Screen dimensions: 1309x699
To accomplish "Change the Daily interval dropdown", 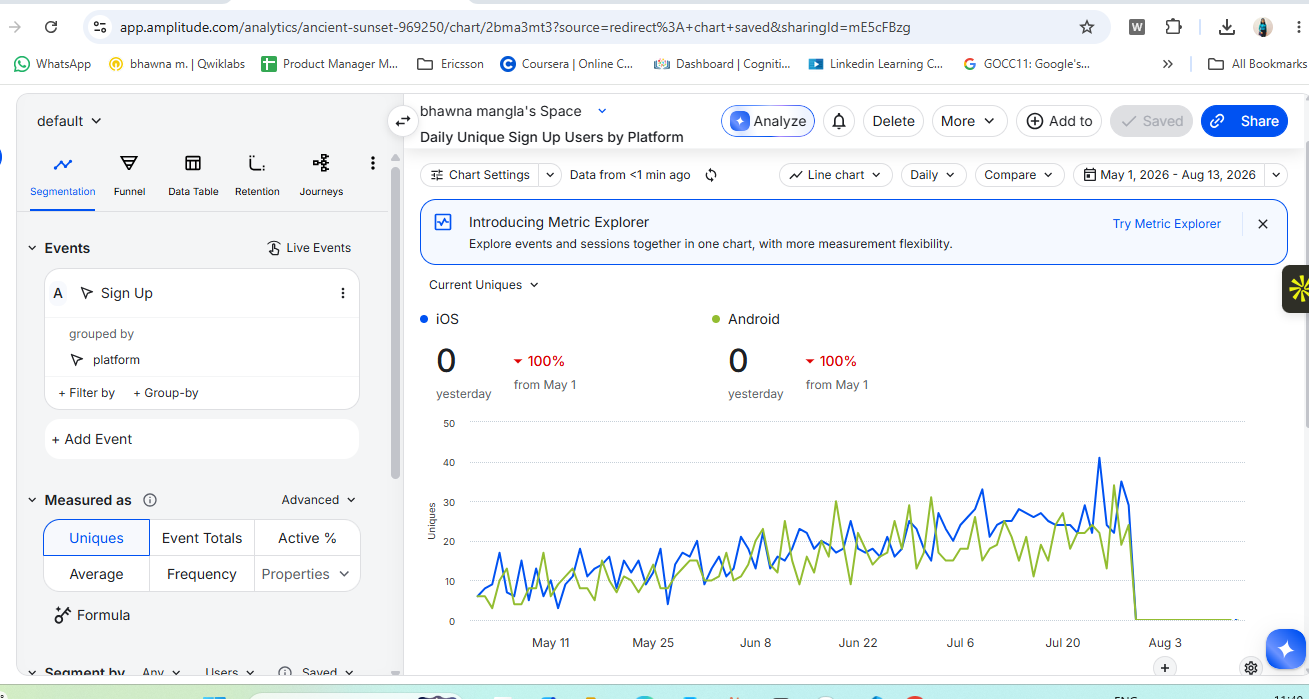I will pyautogui.click(x=933, y=175).
